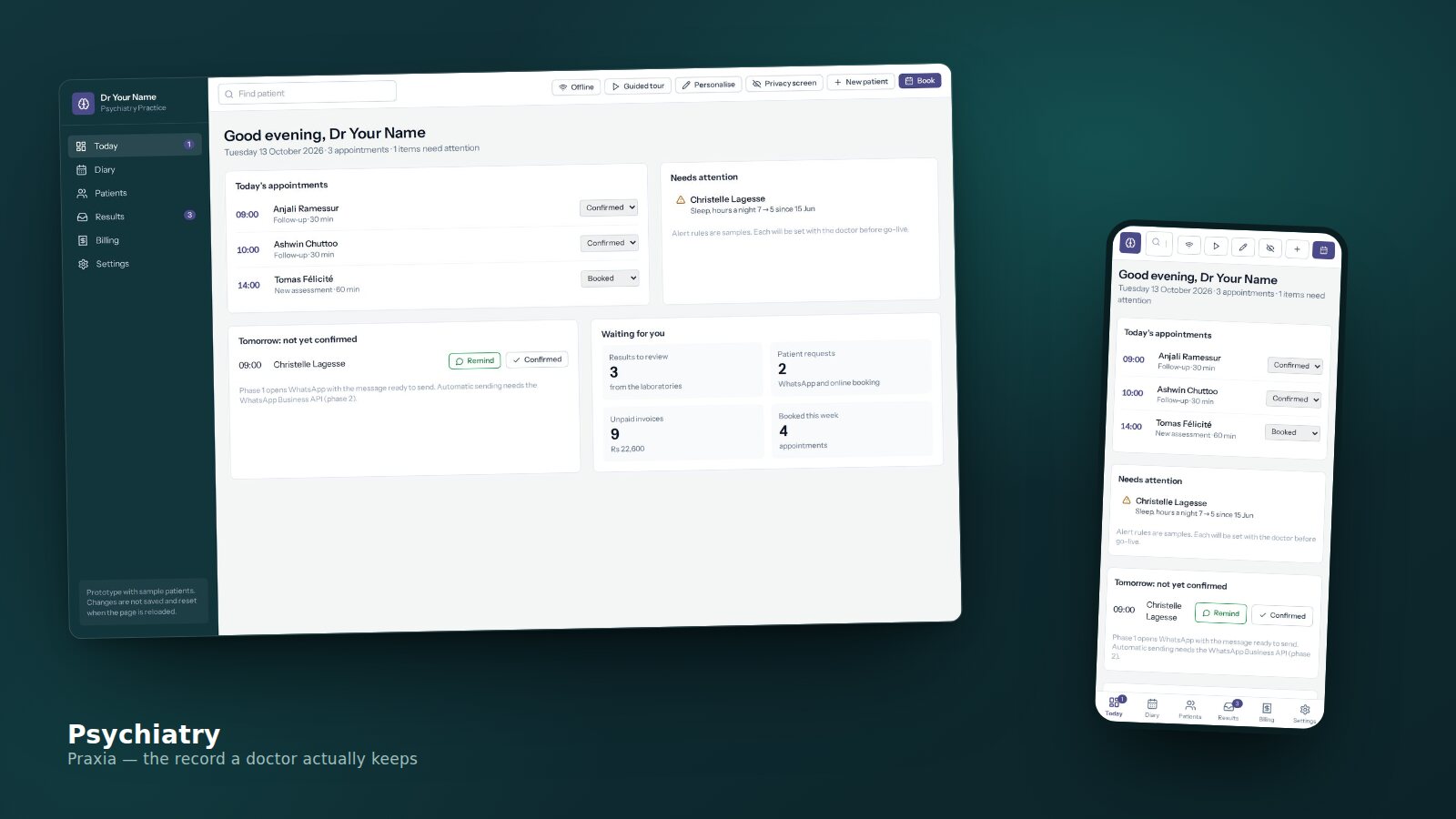Open status dropdown for Tomas Félicité on desktop
The width and height of the screenshot is (1456, 819).
click(610, 278)
